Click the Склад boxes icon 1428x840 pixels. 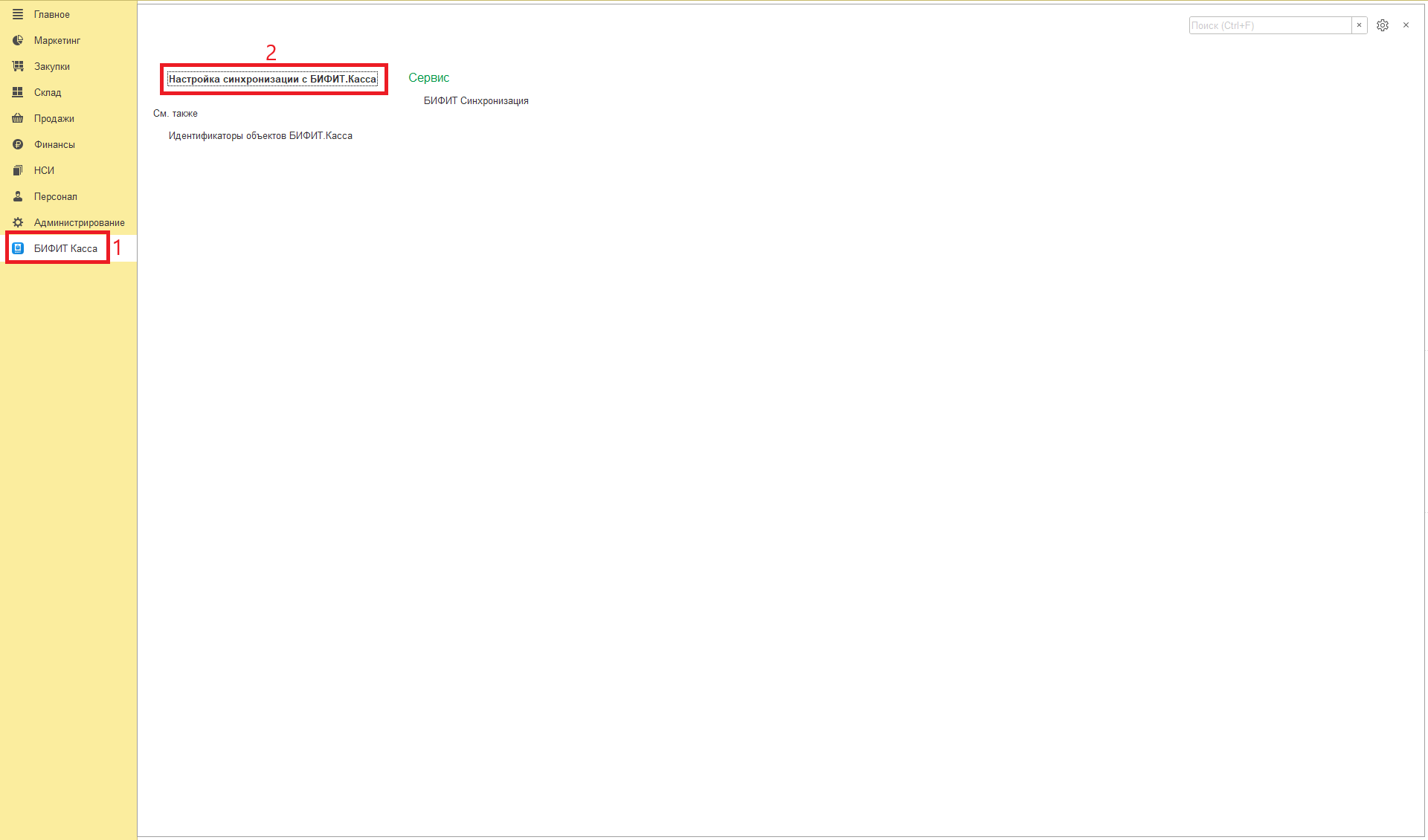pyautogui.click(x=18, y=92)
